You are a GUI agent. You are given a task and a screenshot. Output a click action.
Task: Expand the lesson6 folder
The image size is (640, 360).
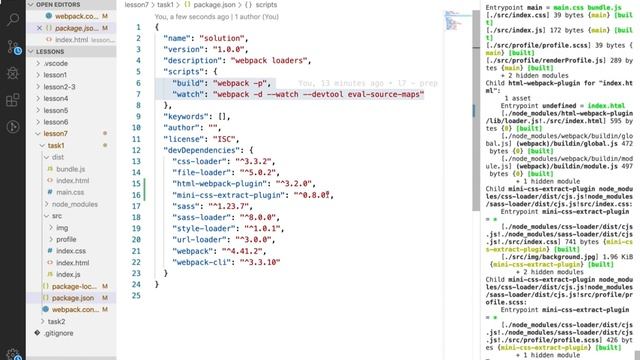tap(38, 122)
